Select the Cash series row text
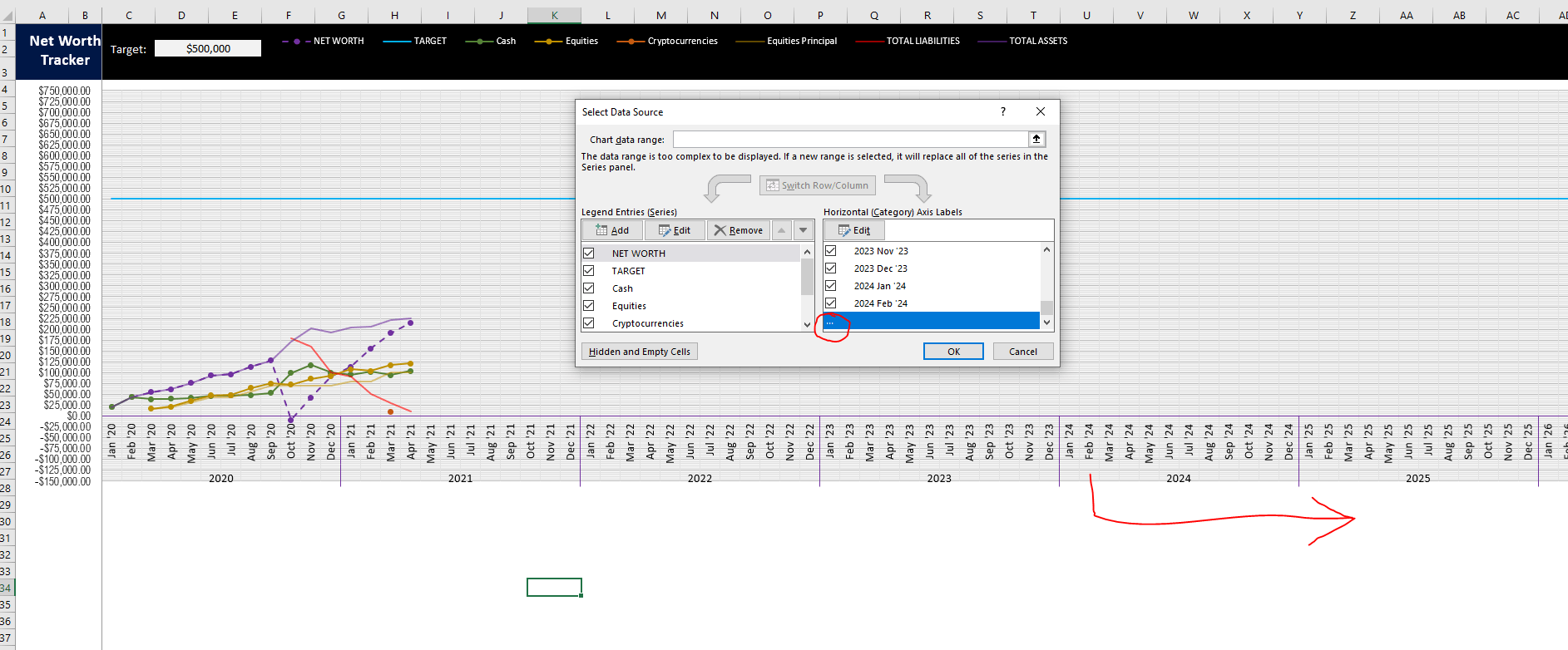 (x=622, y=288)
